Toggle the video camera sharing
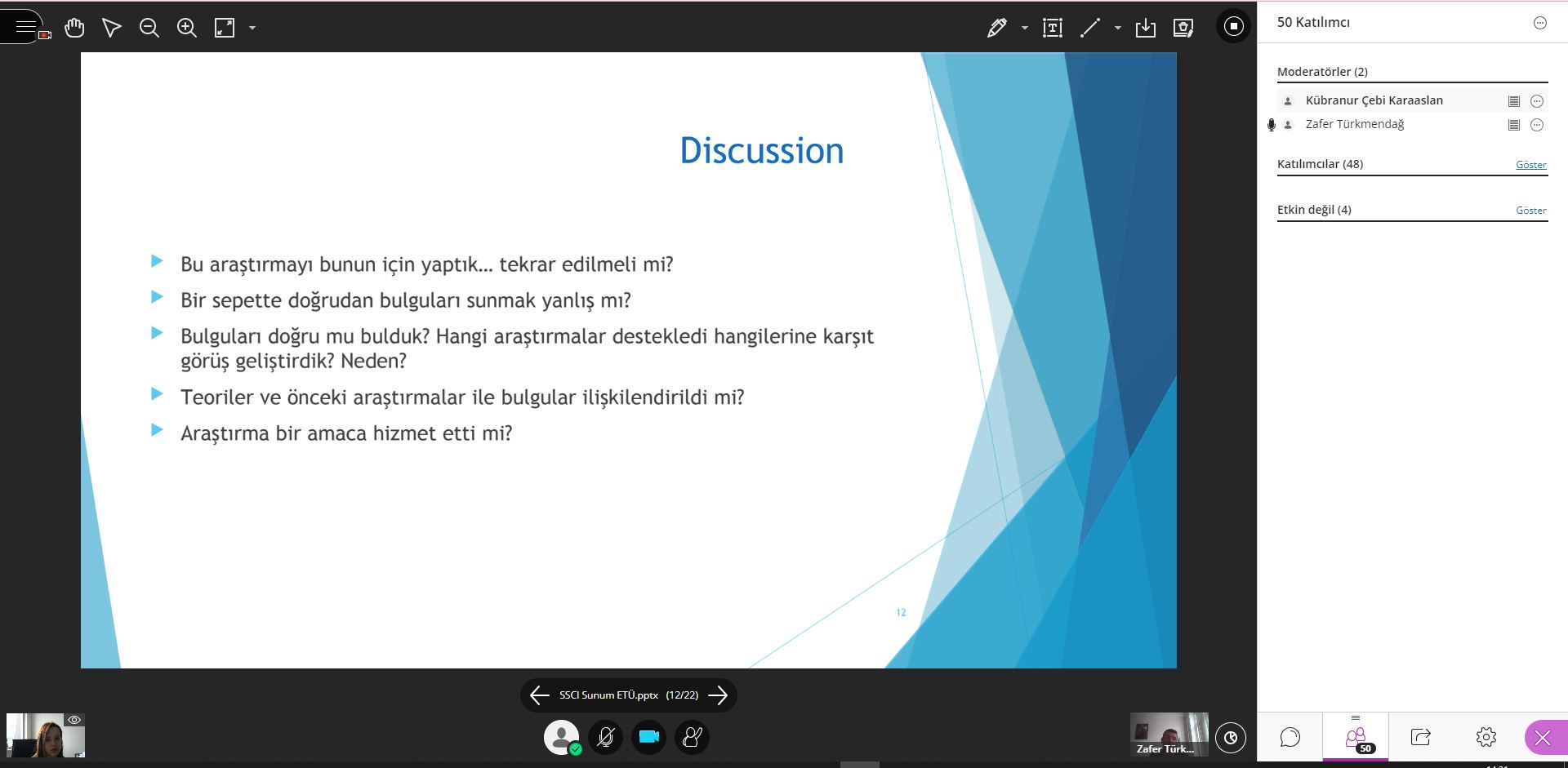The image size is (1568, 768). click(648, 737)
